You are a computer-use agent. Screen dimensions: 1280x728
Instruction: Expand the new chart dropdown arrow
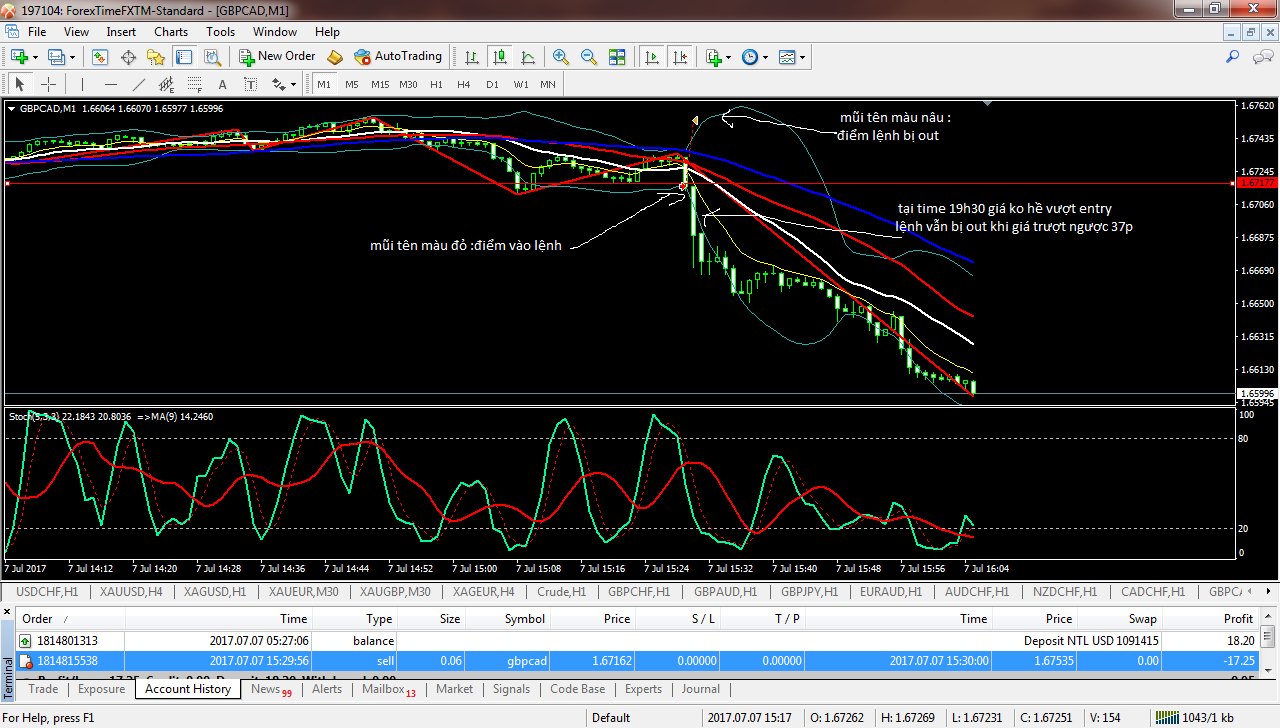tap(36, 57)
